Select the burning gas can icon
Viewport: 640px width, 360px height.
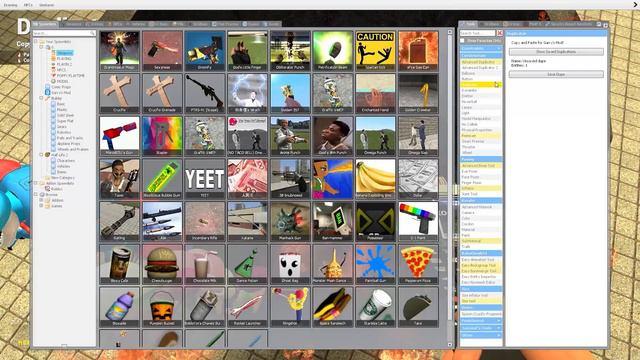418,51
